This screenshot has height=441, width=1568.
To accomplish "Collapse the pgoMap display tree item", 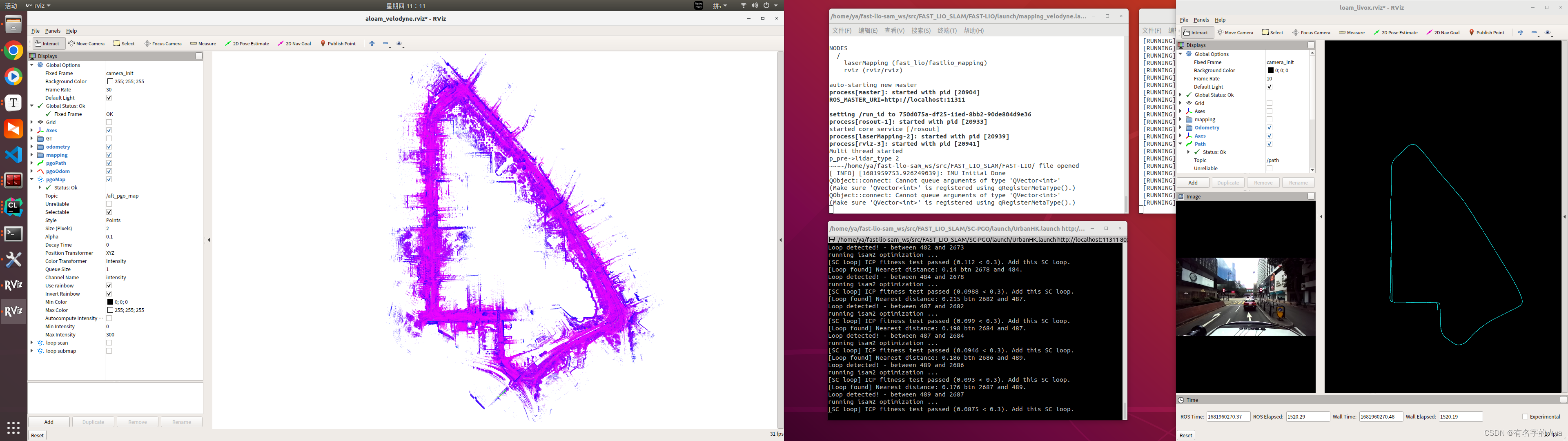I will [32, 180].
